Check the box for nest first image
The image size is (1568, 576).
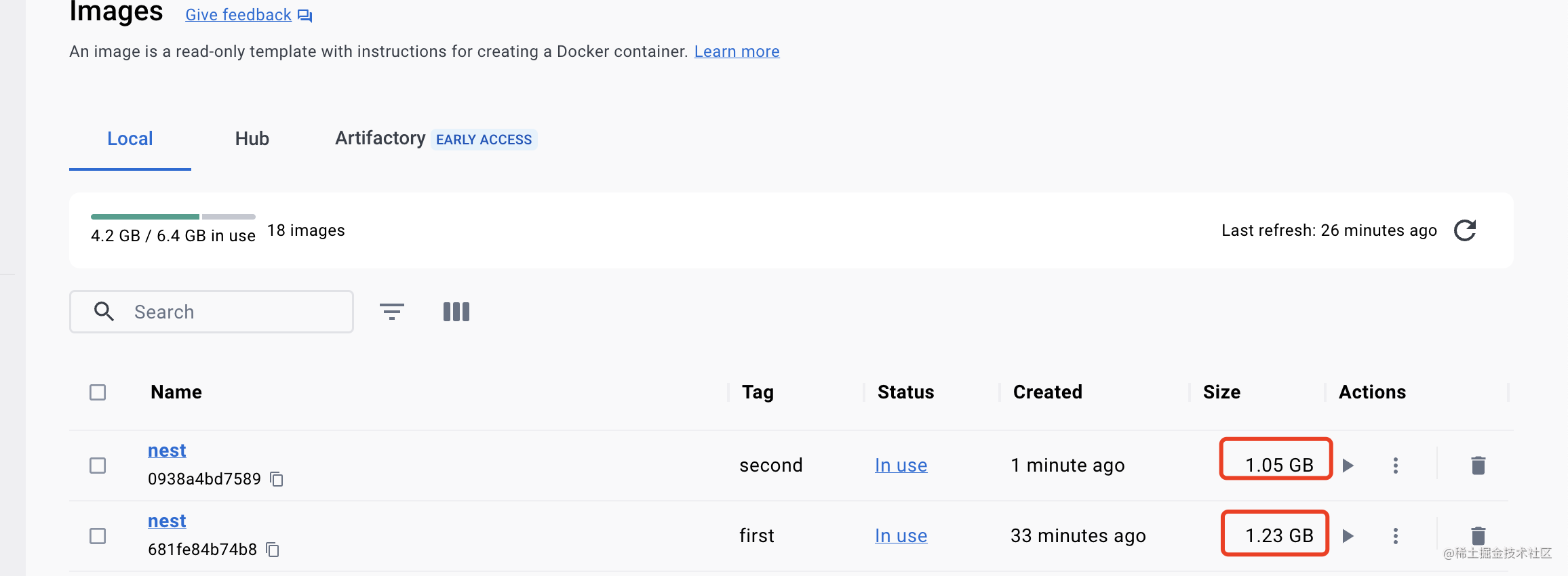click(98, 536)
